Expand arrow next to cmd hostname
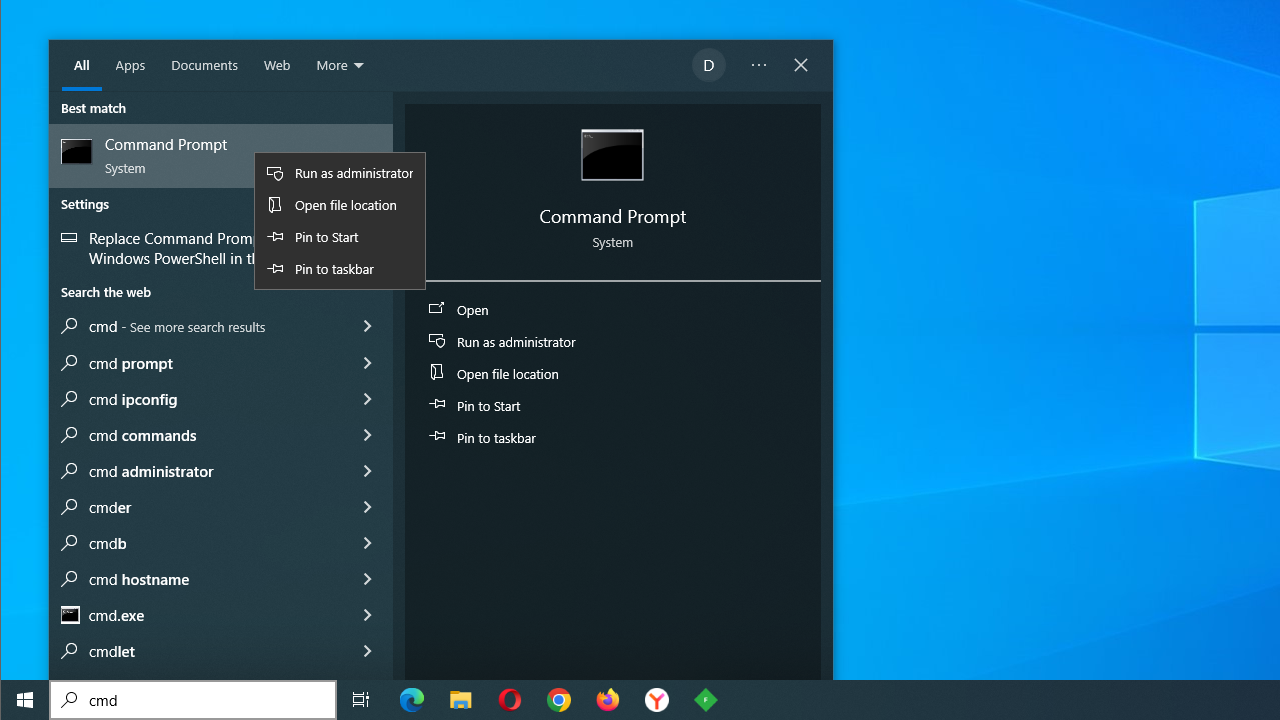 367,579
